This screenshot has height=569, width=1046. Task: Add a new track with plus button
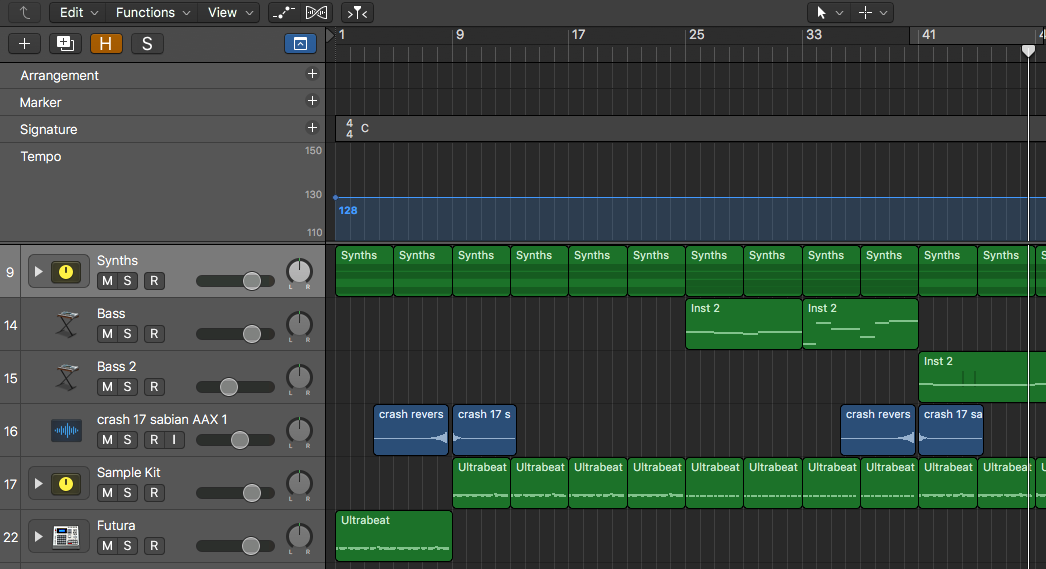click(25, 43)
